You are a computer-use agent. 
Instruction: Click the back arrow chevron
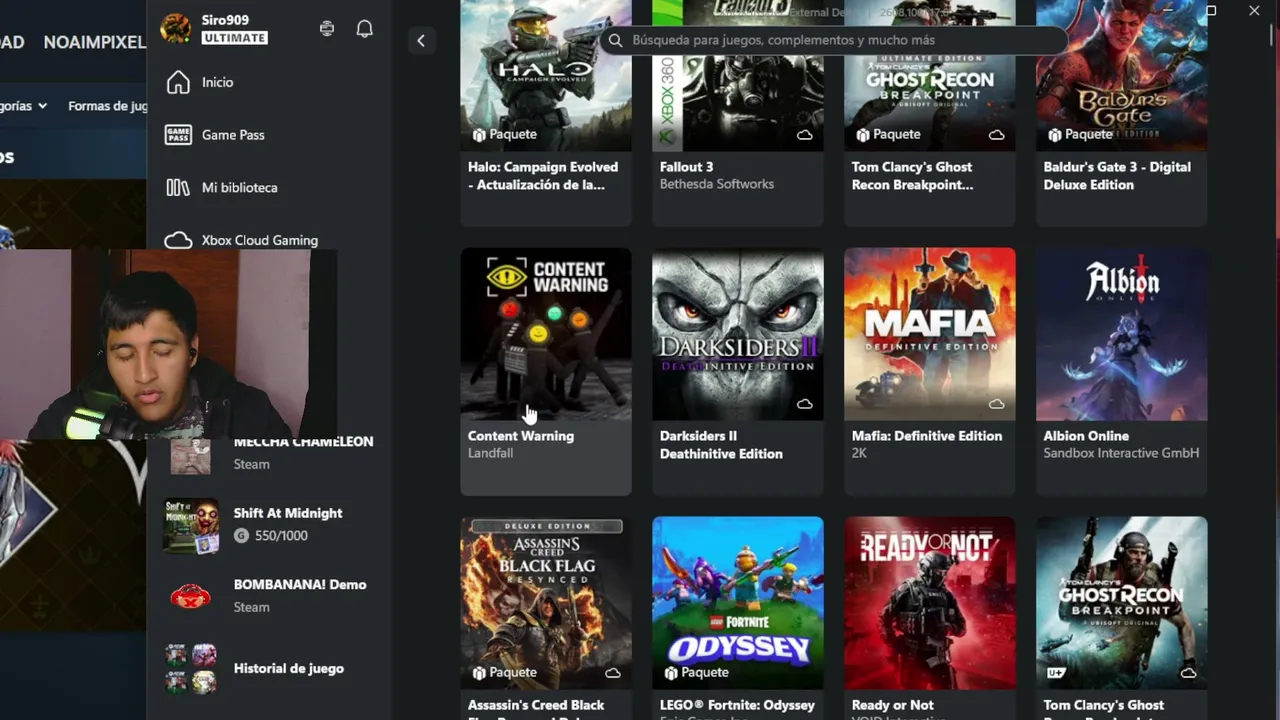point(421,41)
